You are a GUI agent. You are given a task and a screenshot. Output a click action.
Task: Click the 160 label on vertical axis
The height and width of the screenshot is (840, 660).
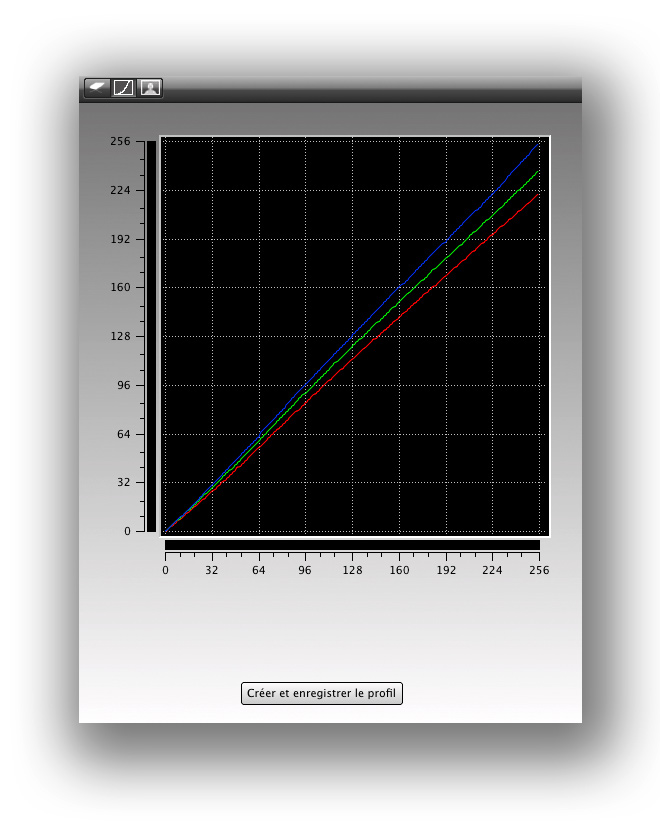click(120, 287)
